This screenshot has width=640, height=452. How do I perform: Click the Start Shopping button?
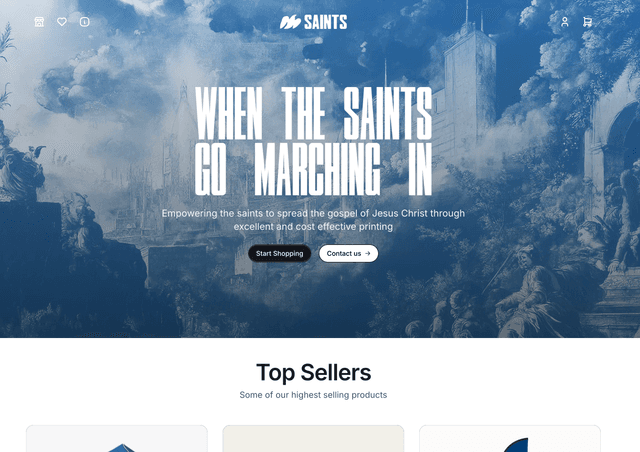click(280, 254)
